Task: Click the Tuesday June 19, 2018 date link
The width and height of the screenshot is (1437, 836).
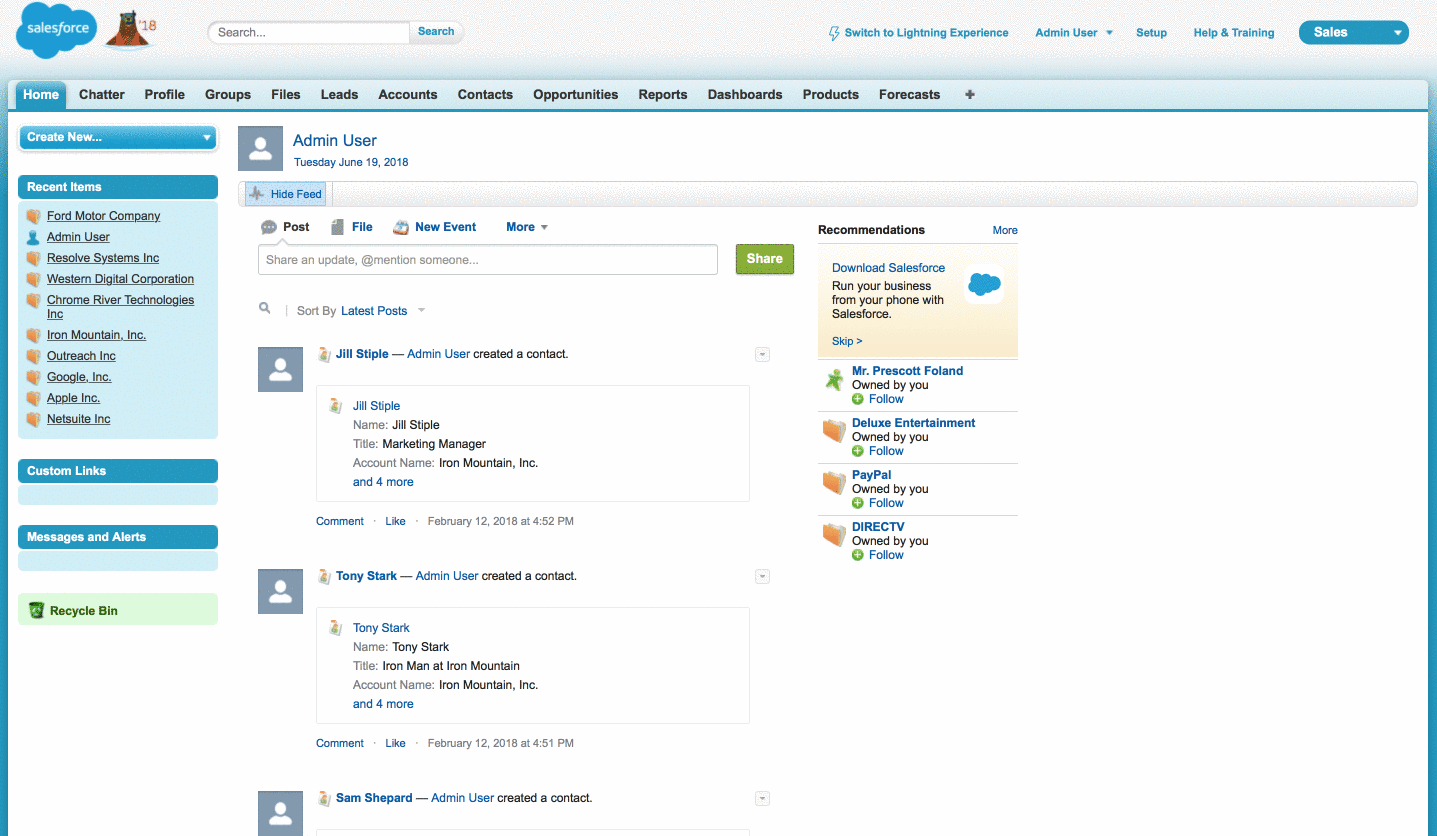Action: (351, 162)
